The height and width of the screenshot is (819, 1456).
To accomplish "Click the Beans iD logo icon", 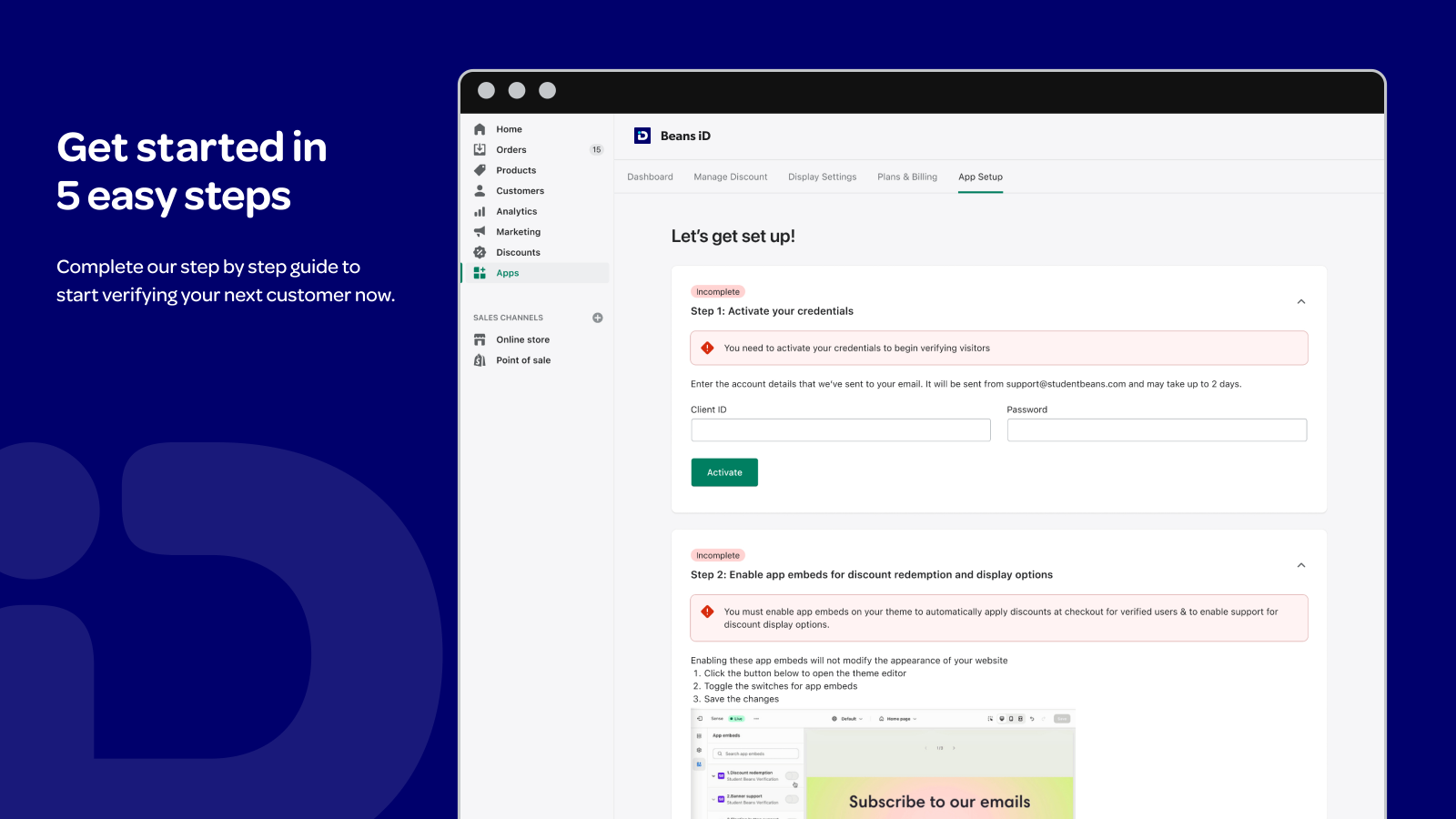I will click(x=642, y=136).
